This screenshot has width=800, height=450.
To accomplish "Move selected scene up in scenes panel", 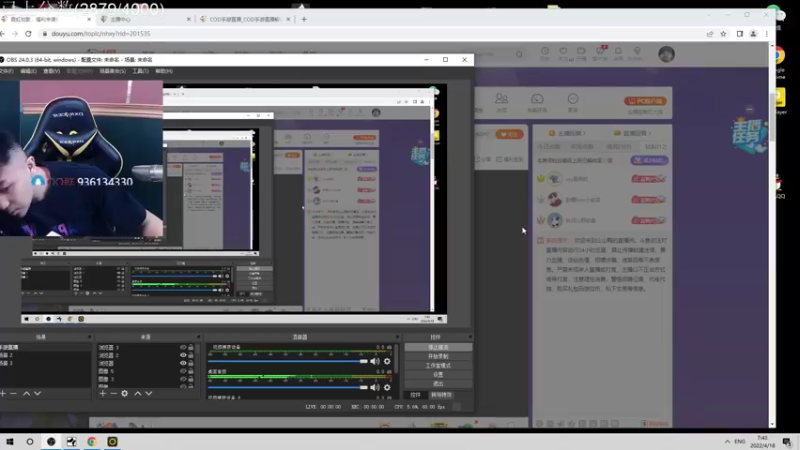I will (x=27, y=393).
